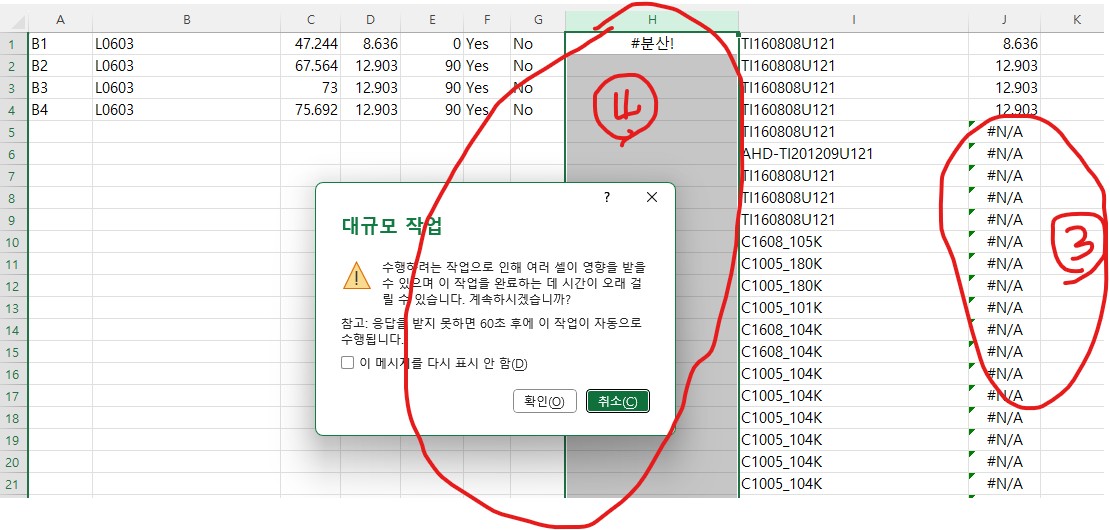This screenshot has width=1110, height=530.
Task: Click the cell containing C1005_101K
Action: tap(853, 308)
